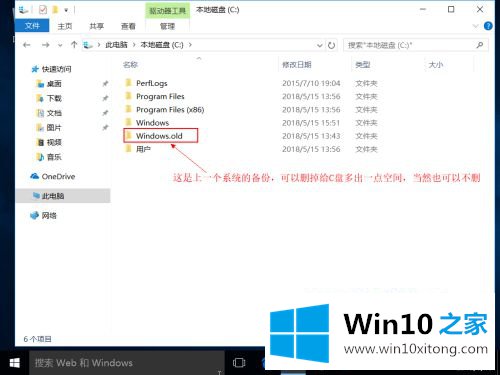Go up one folder level arrow
500x375 pixels.
pos(74,45)
